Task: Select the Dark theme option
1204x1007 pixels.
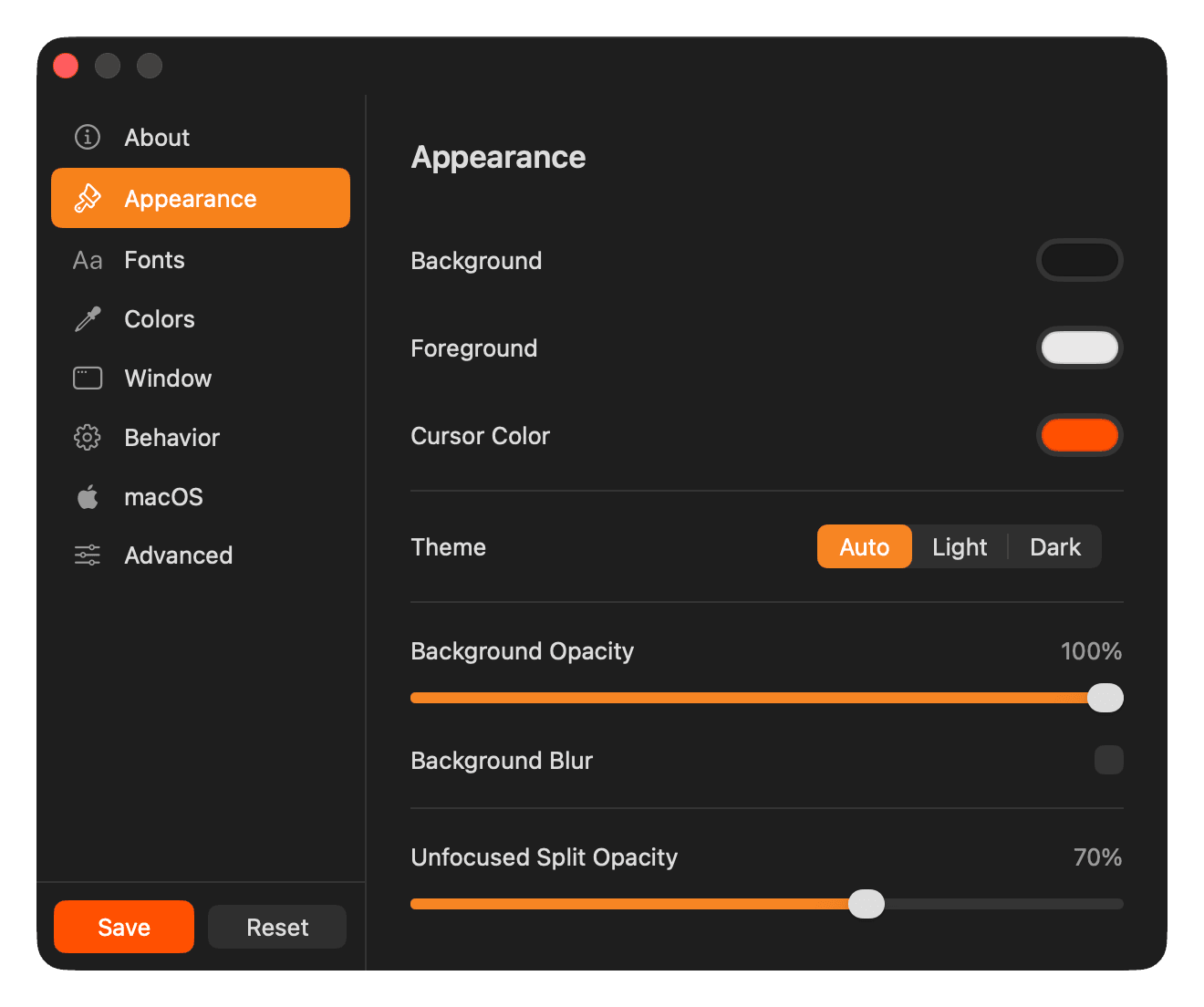Action: coord(1055,546)
